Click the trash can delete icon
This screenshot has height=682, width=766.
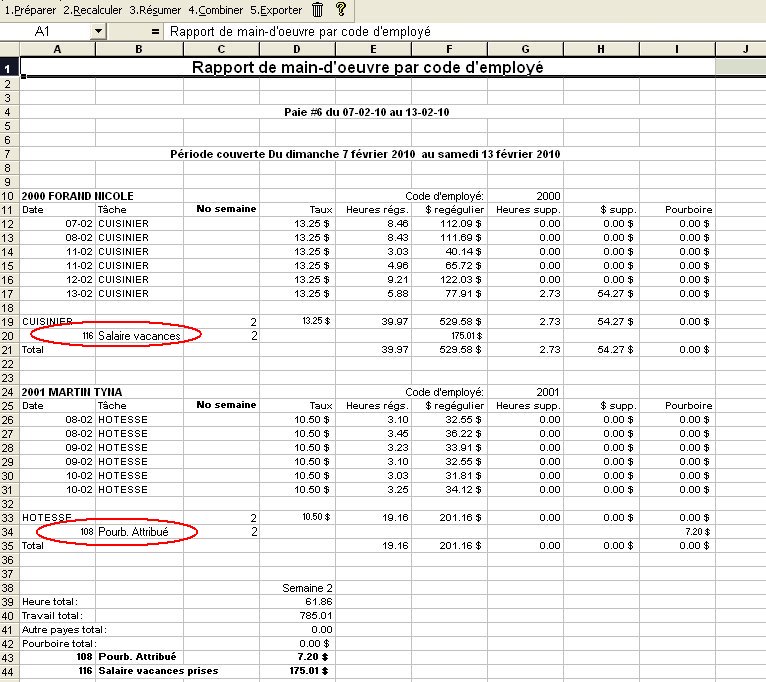[318, 10]
